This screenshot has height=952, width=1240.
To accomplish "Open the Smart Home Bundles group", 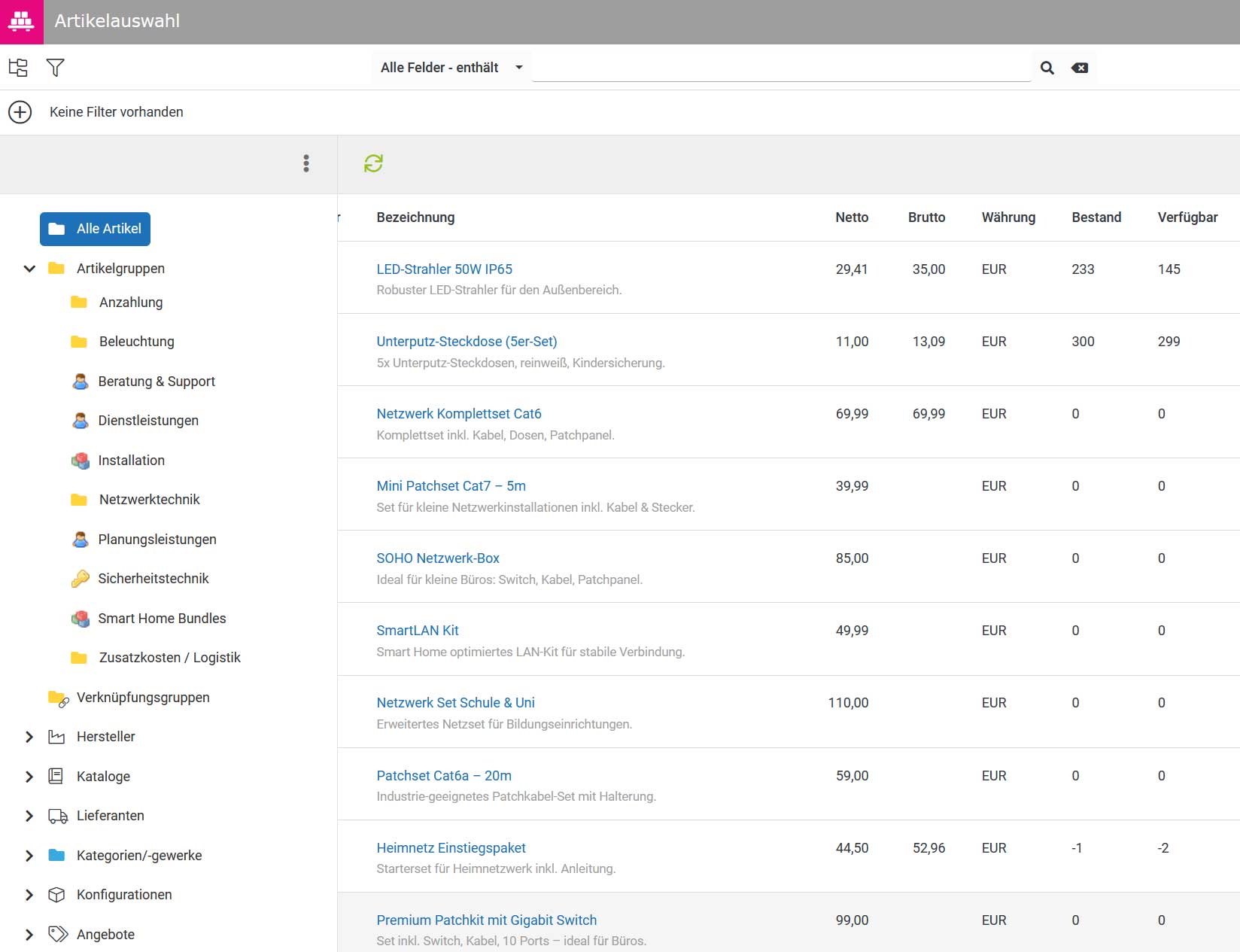I will (162, 619).
